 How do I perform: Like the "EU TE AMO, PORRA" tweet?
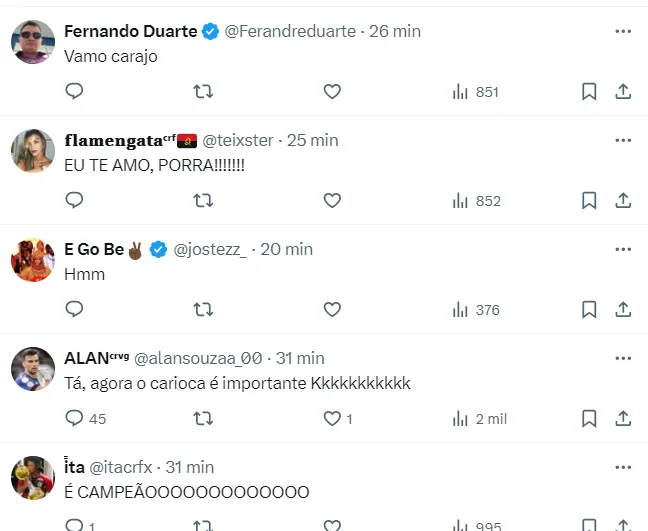332,200
